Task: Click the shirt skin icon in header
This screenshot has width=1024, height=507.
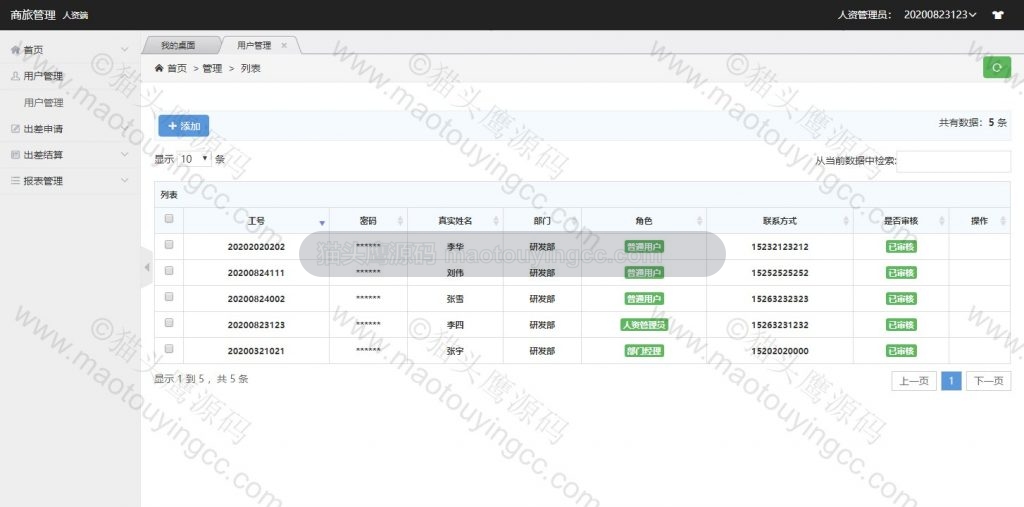Action: (x=997, y=15)
